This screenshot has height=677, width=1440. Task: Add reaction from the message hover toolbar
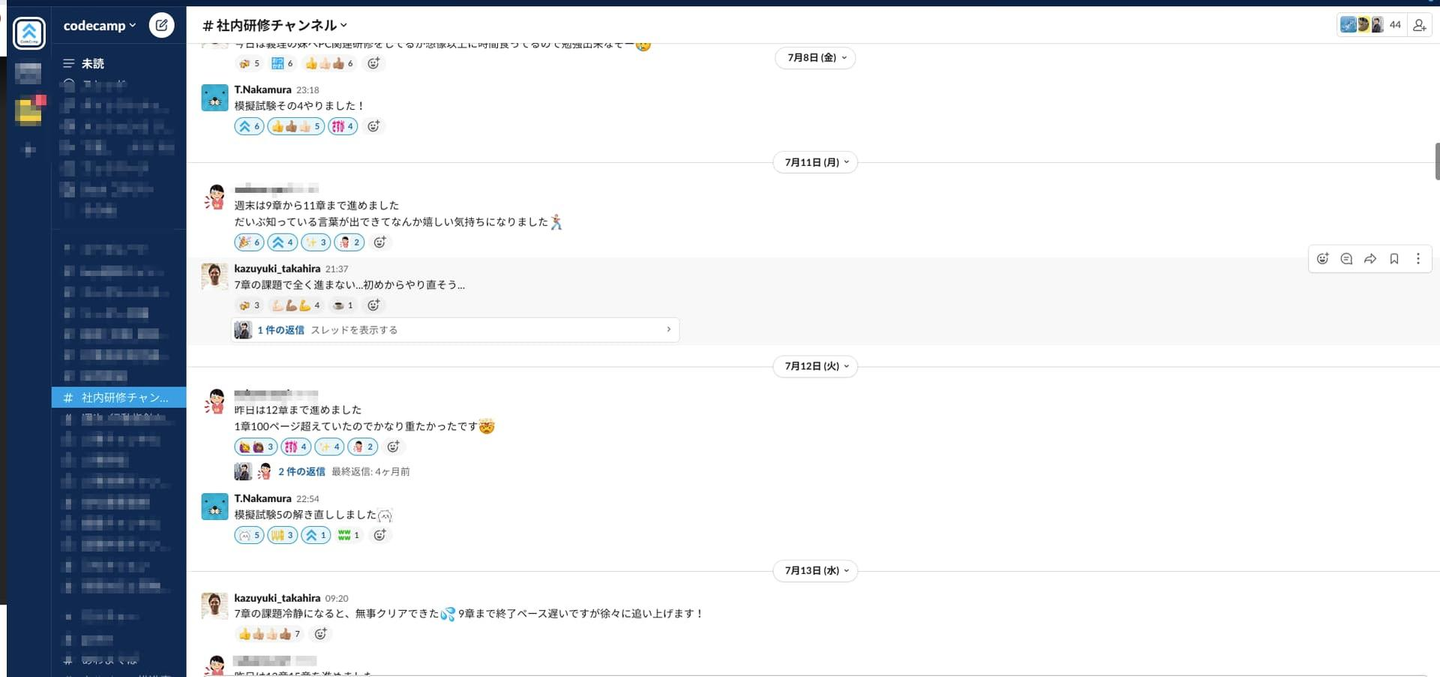click(x=1323, y=259)
